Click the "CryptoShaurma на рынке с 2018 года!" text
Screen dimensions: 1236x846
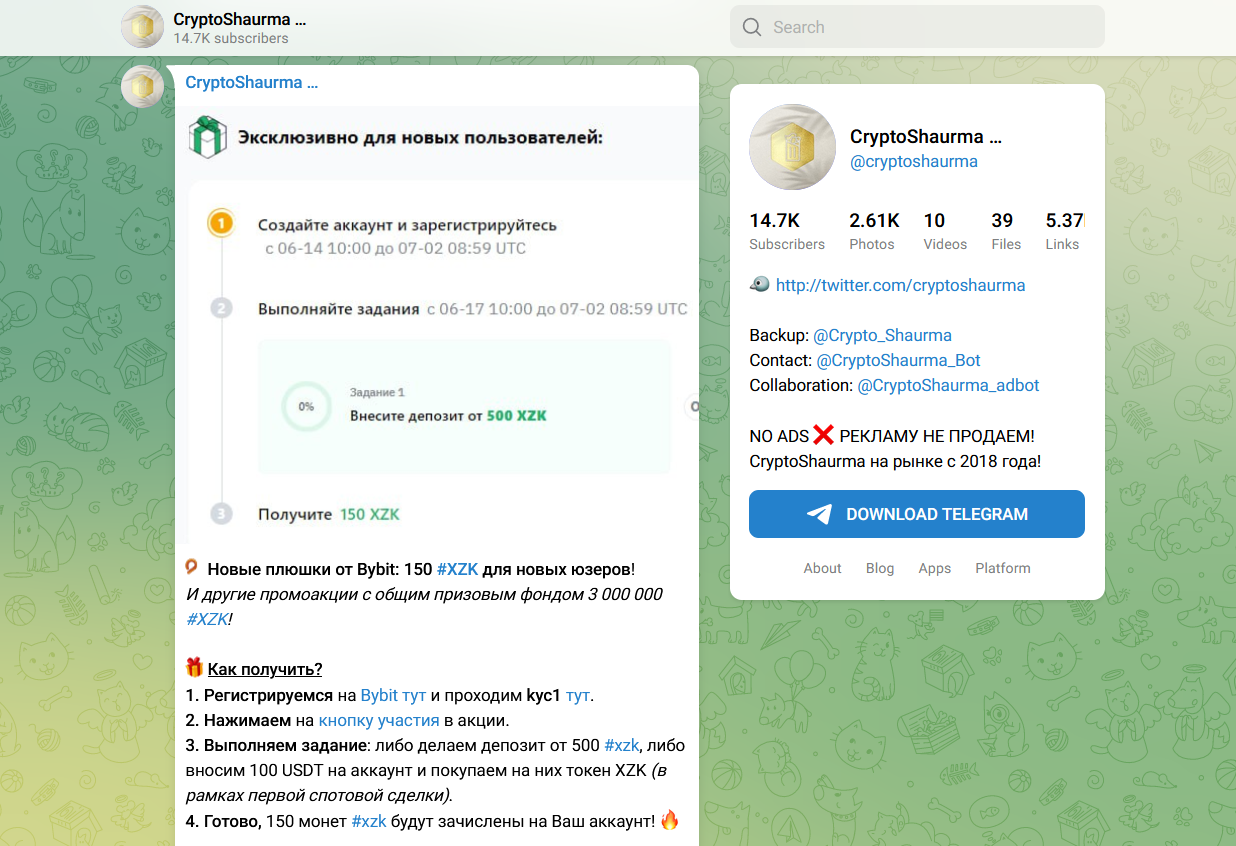[x=895, y=461]
